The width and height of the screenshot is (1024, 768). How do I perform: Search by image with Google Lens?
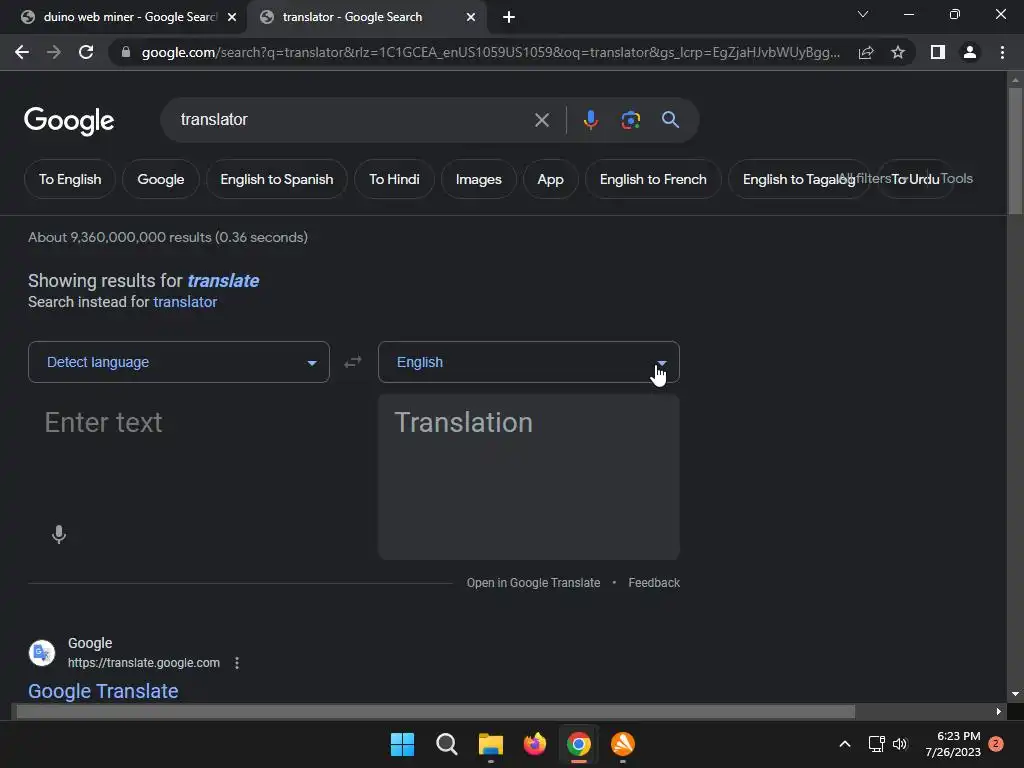630,120
